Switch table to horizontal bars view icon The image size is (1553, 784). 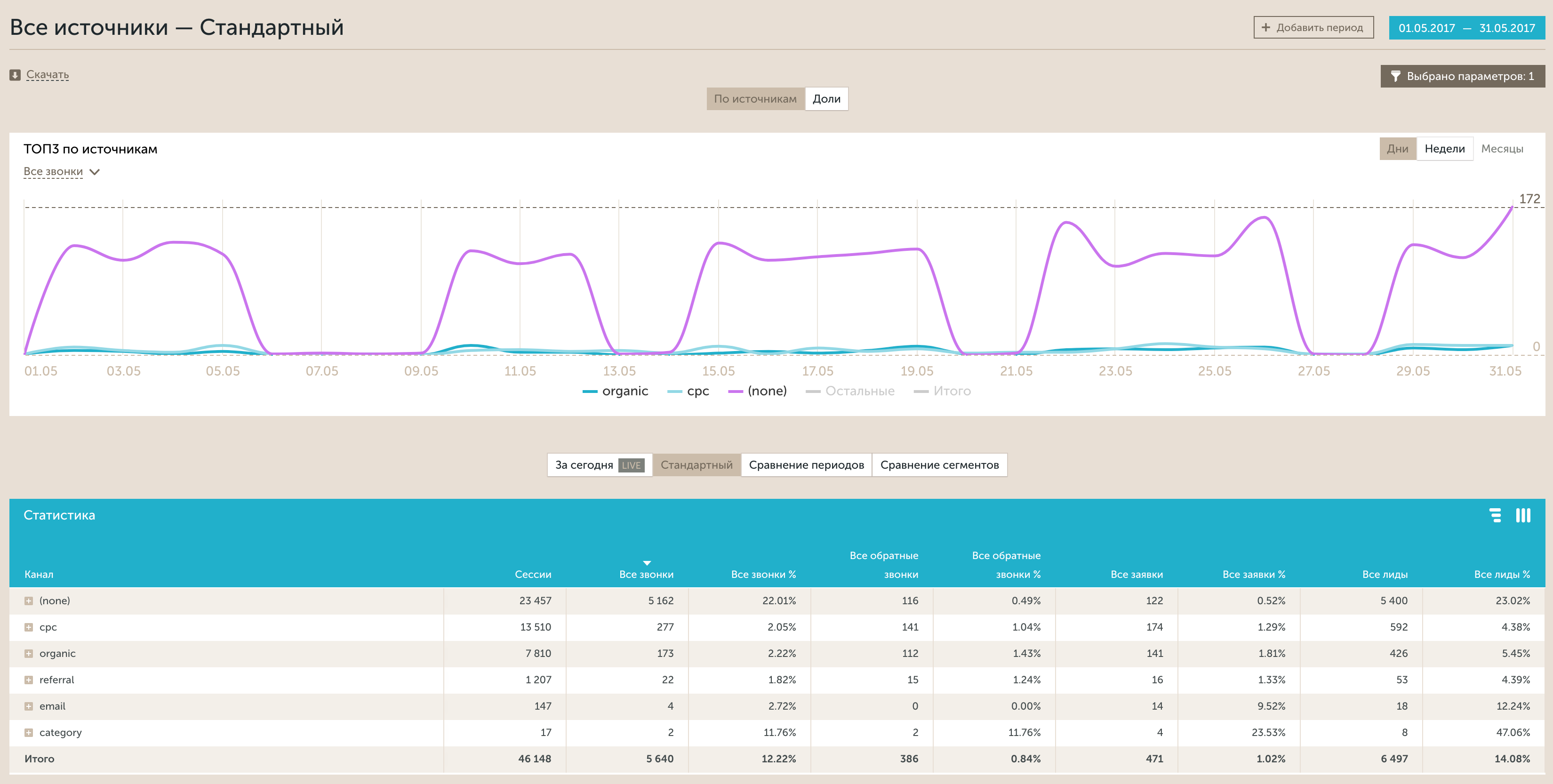click(1495, 515)
